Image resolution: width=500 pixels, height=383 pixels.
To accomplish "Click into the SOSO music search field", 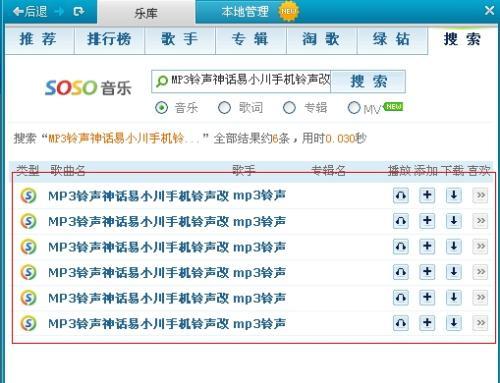I will [241, 81].
